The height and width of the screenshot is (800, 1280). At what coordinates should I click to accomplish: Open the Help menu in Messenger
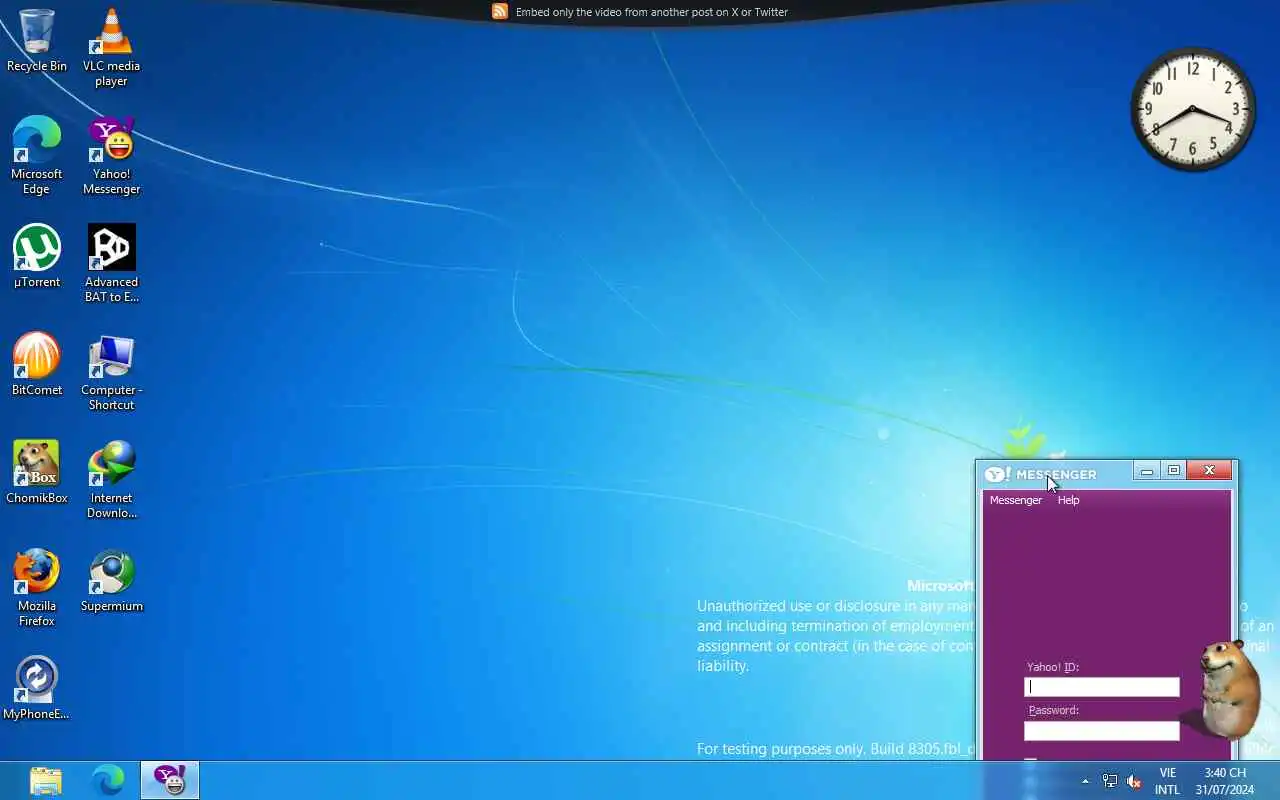coord(1068,500)
